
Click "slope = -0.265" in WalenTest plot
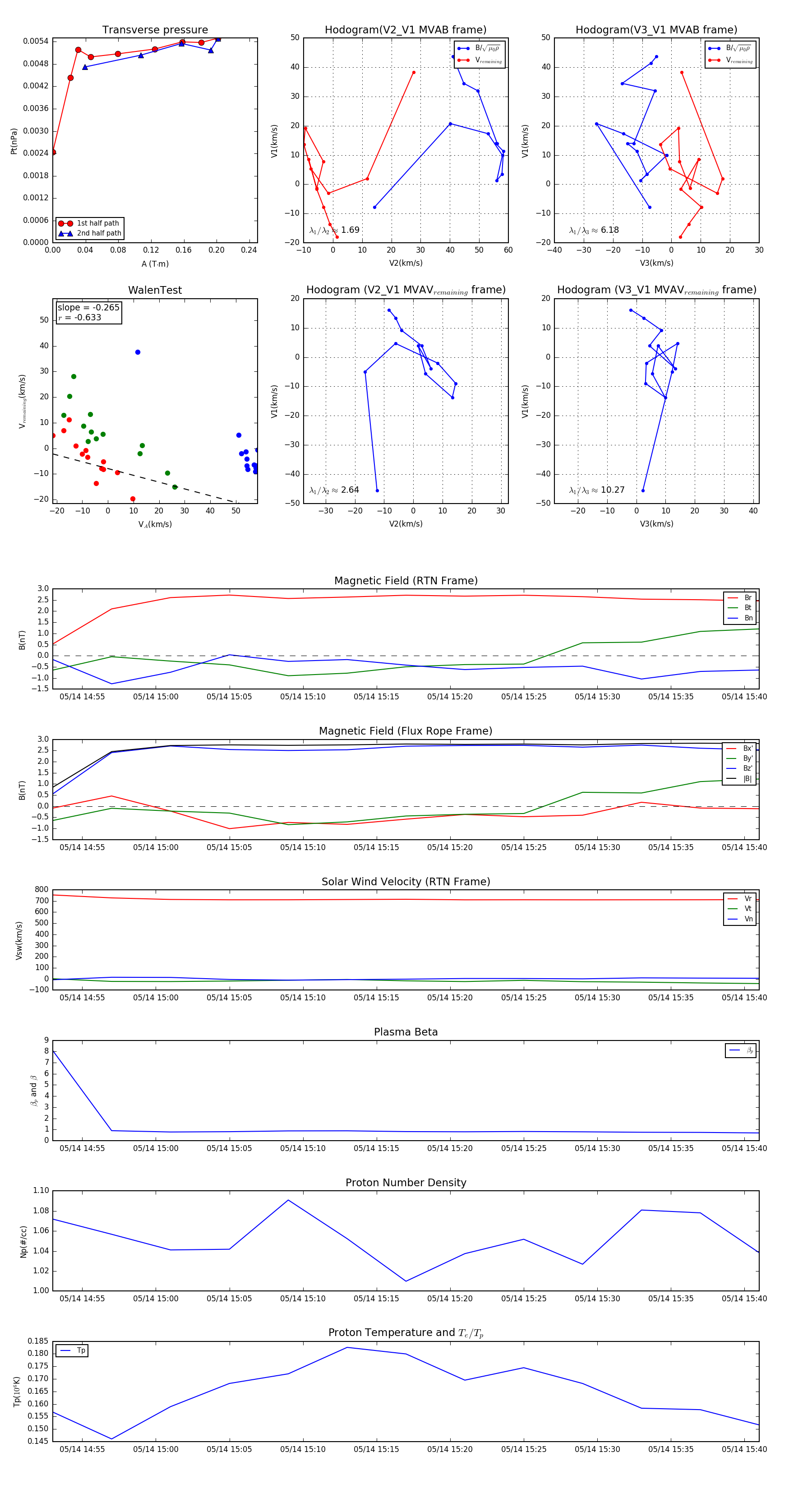(x=88, y=308)
